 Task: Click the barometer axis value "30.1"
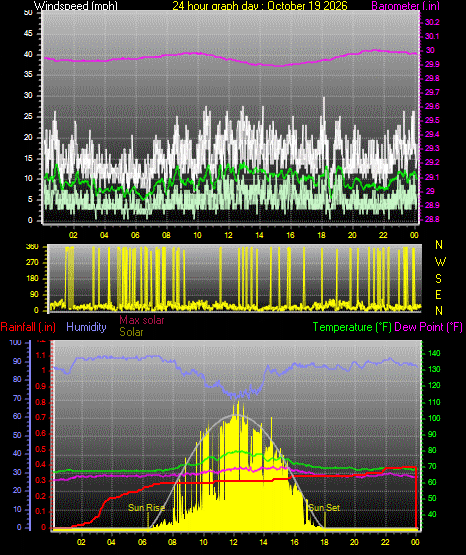(x=432, y=36)
